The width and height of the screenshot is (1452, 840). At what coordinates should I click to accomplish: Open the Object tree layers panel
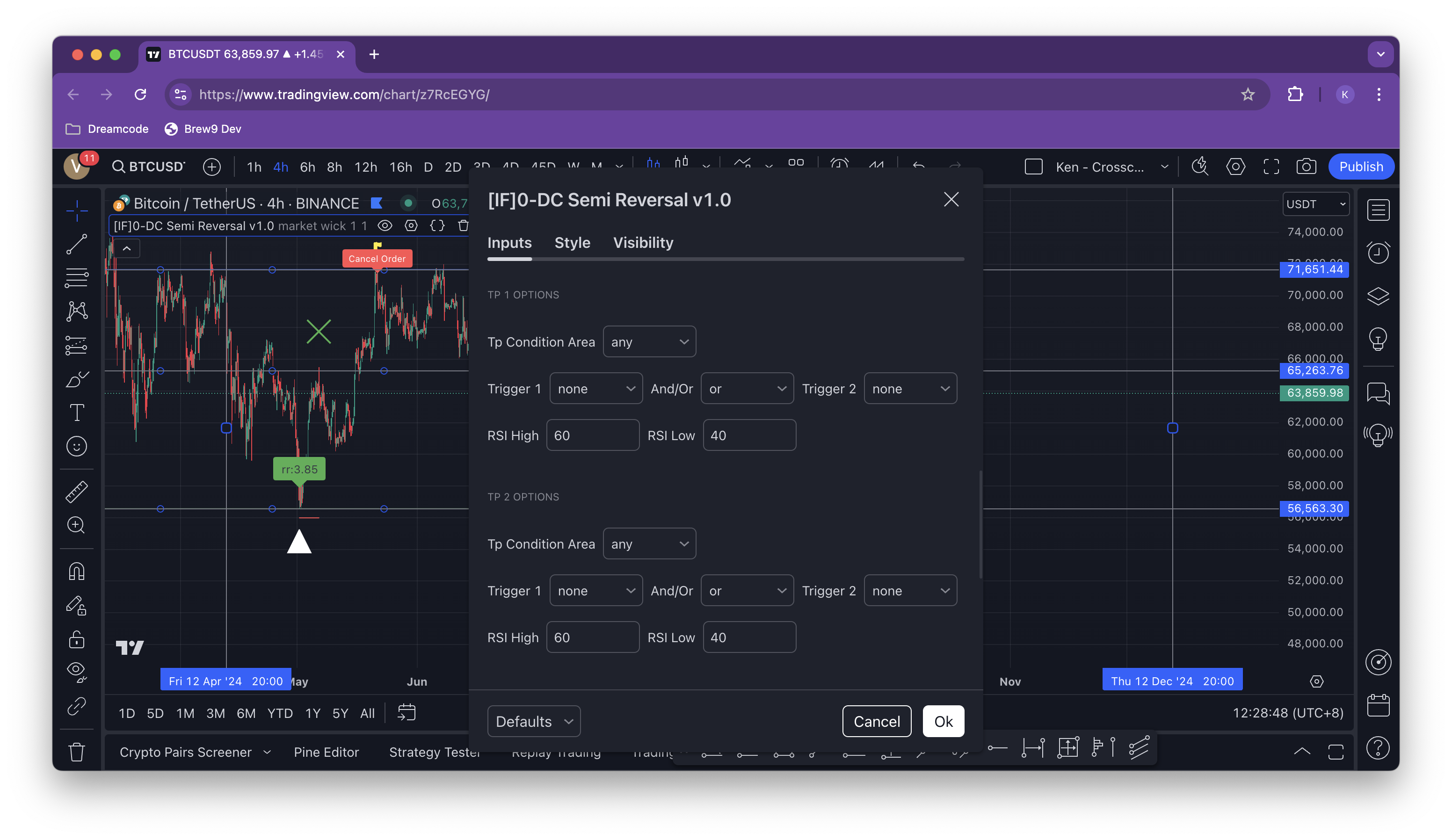click(x=1378, y=296)
